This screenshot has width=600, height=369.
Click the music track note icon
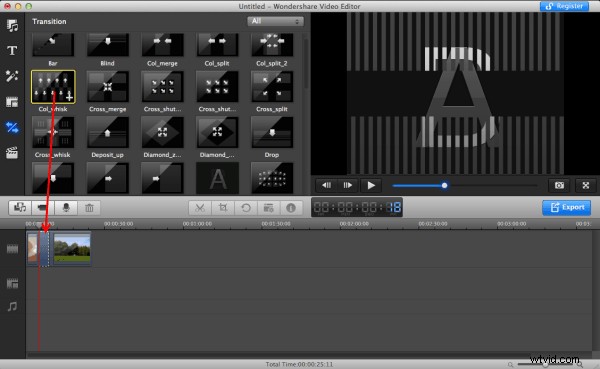(x=12, y=307)
